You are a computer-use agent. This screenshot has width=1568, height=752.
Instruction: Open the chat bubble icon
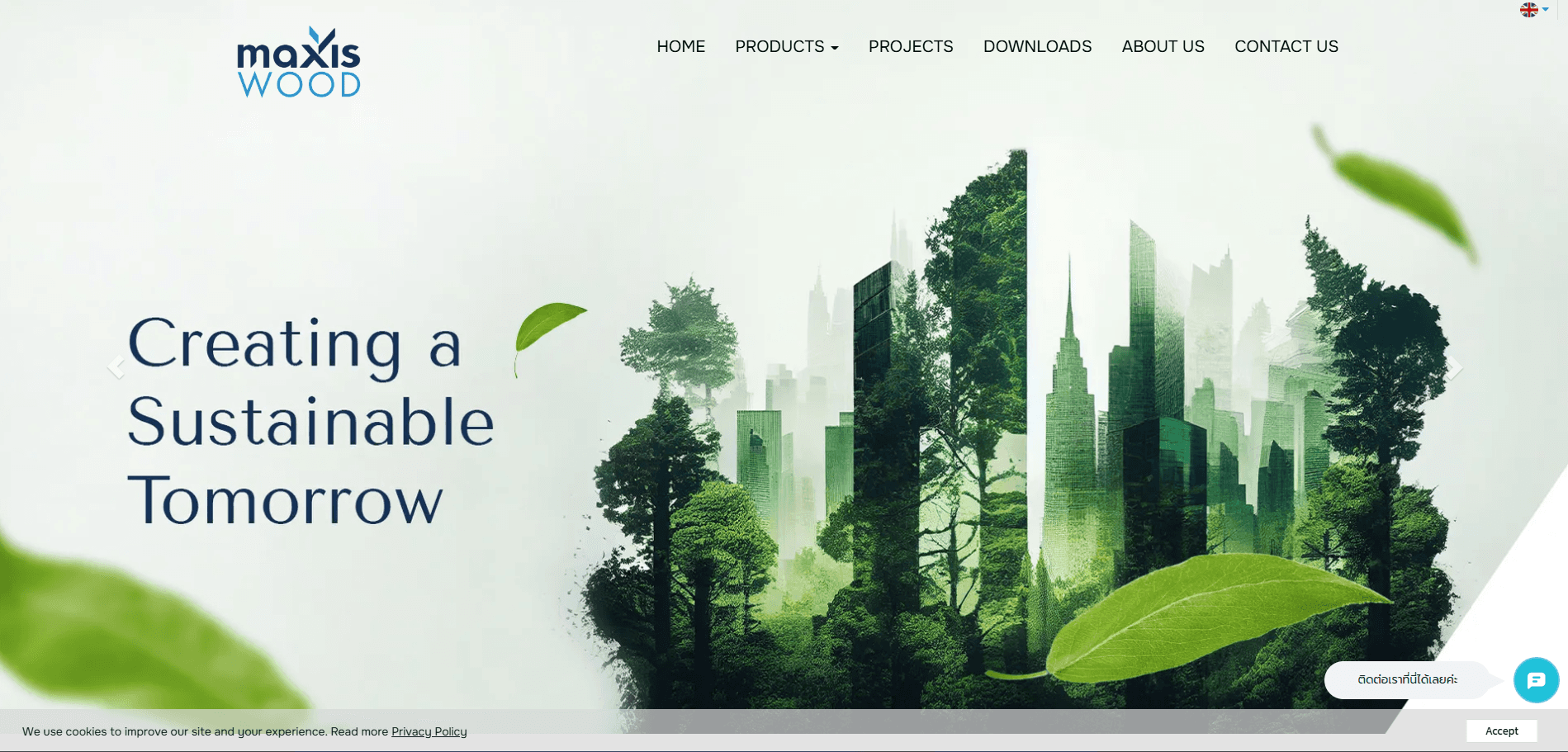pyautogui.click(x=1536, y=680)
